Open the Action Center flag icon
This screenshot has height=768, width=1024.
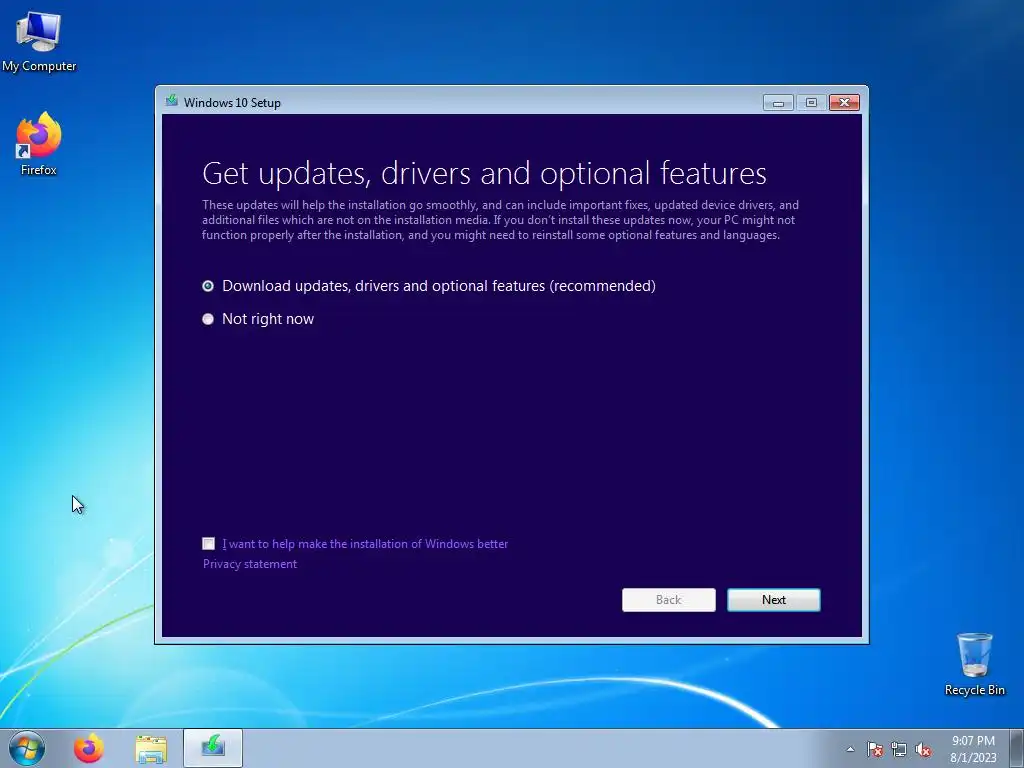(874, 750)
